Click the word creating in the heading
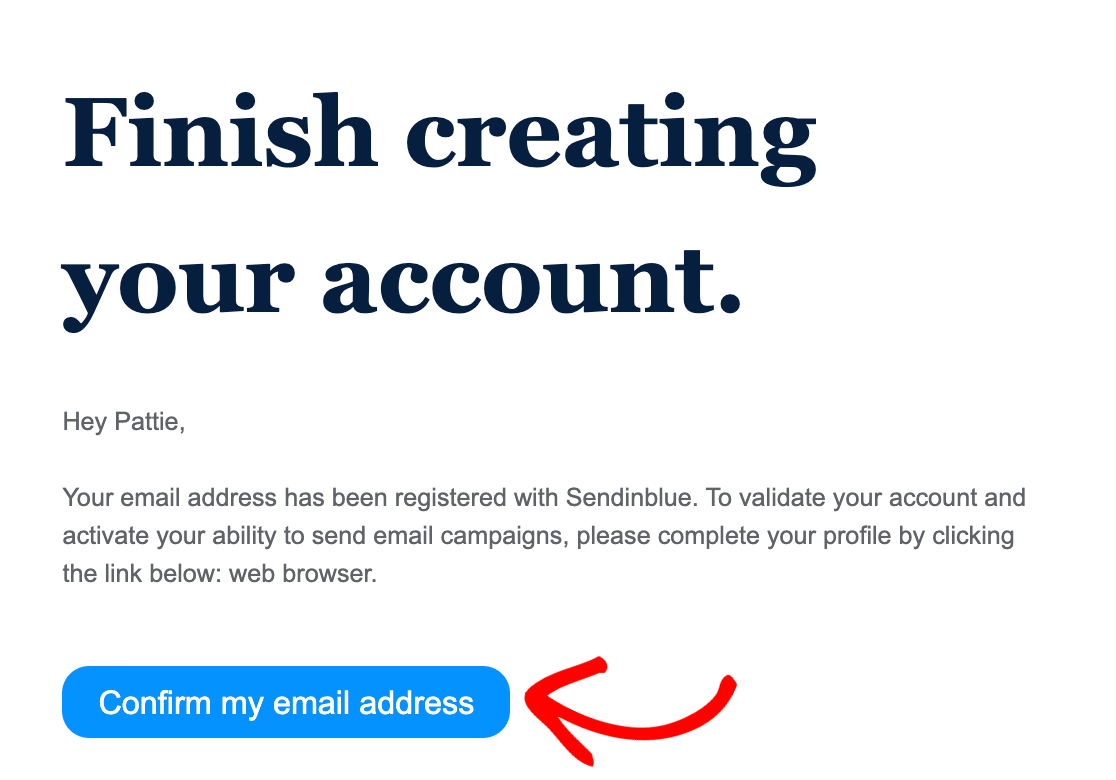This screenshot has width=1116, height=780. coord(611,140)
